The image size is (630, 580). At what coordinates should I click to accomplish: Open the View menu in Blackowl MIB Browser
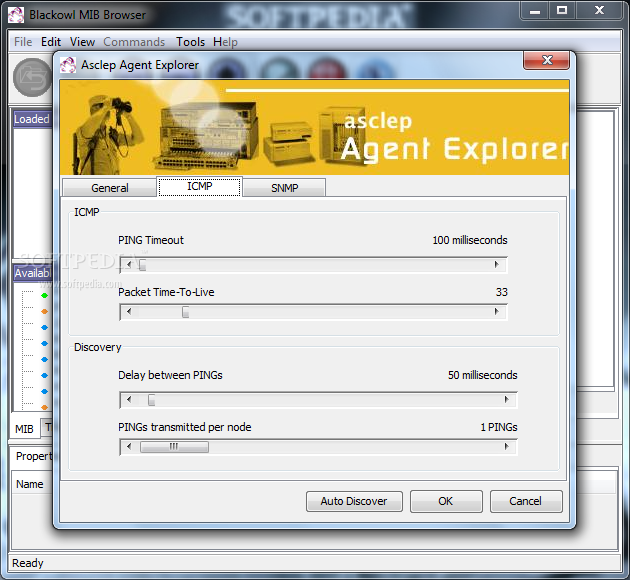(82, 42)
